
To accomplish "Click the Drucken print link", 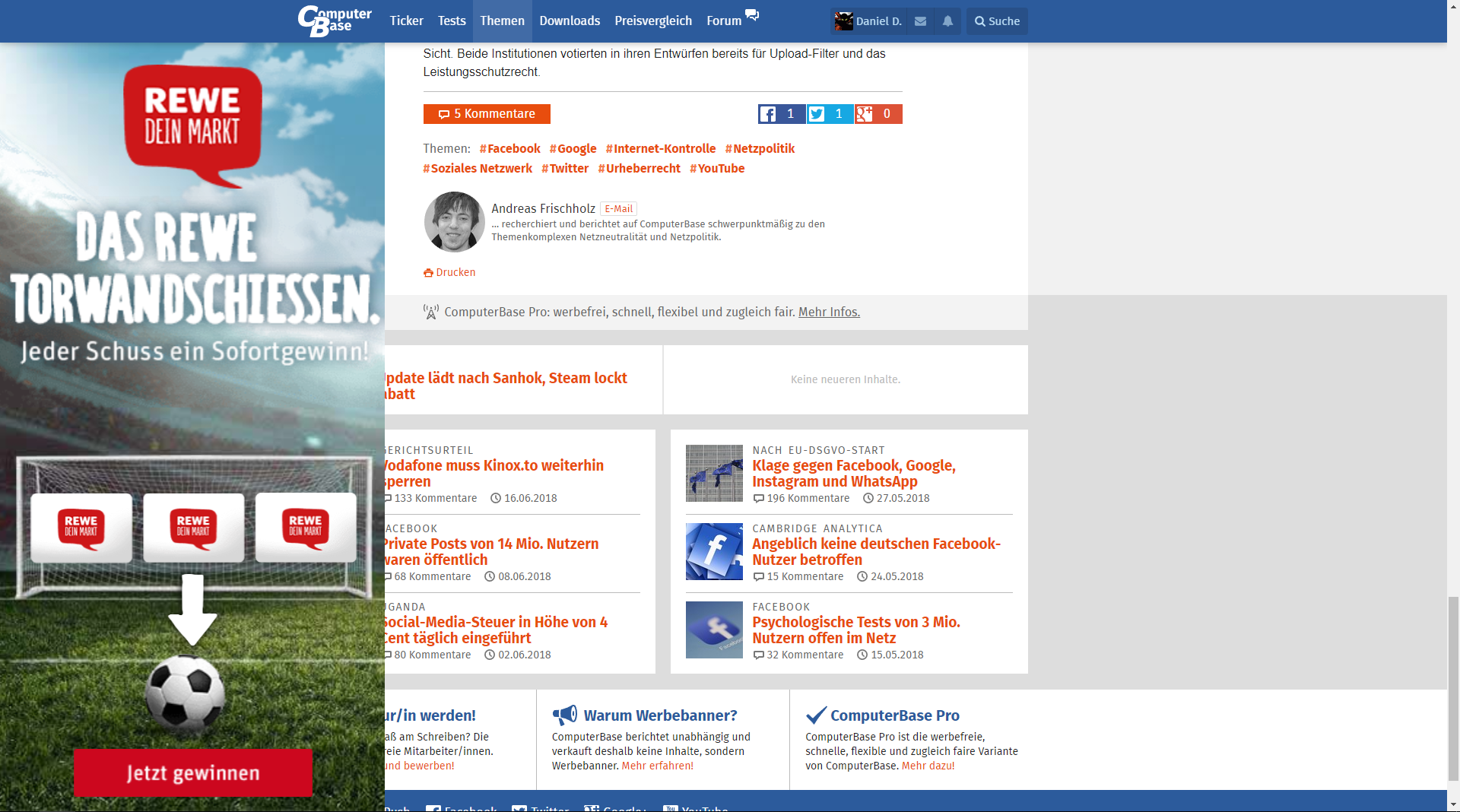I will click(x=449, y=273).
